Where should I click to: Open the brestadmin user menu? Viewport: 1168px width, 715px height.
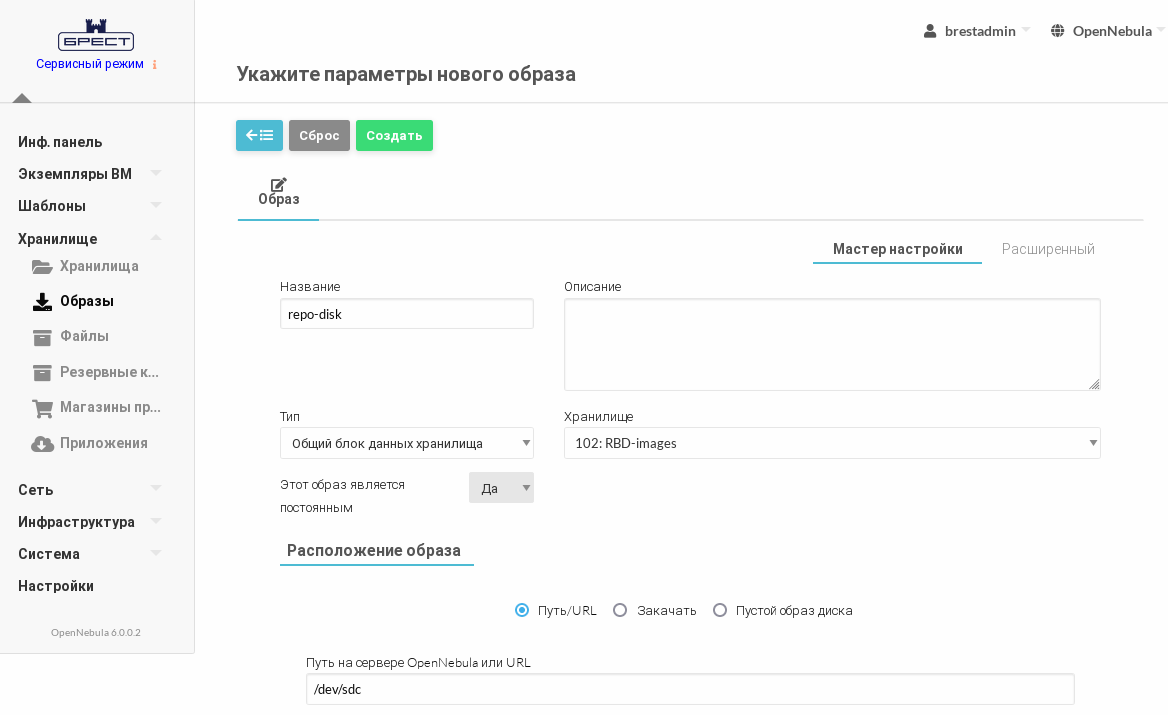tap(977, 31)
